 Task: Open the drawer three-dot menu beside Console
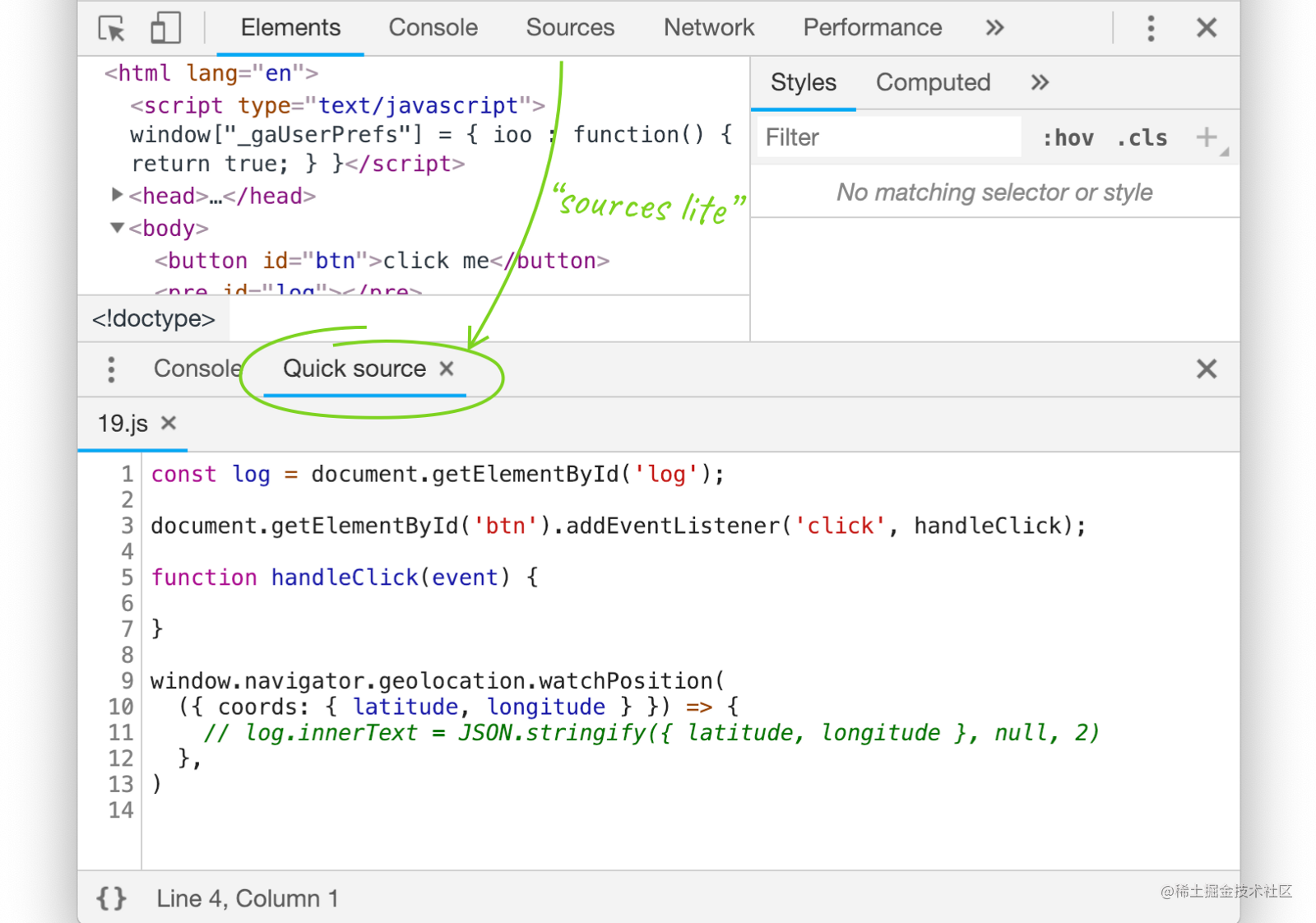click(x=111, y=369)
